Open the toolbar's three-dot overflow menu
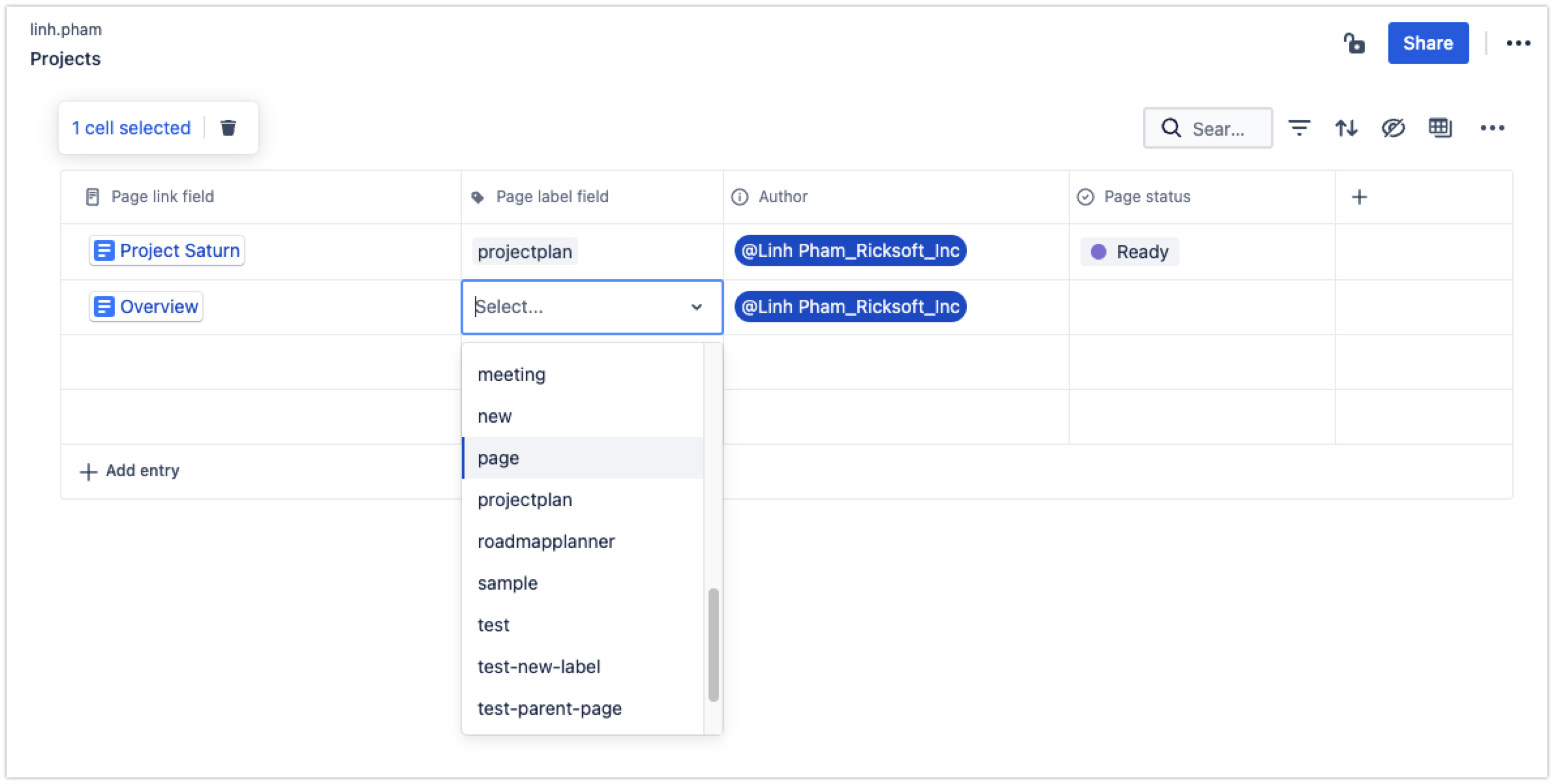This screenshot has width=1554, height=784. click(x=1494, y=128)
